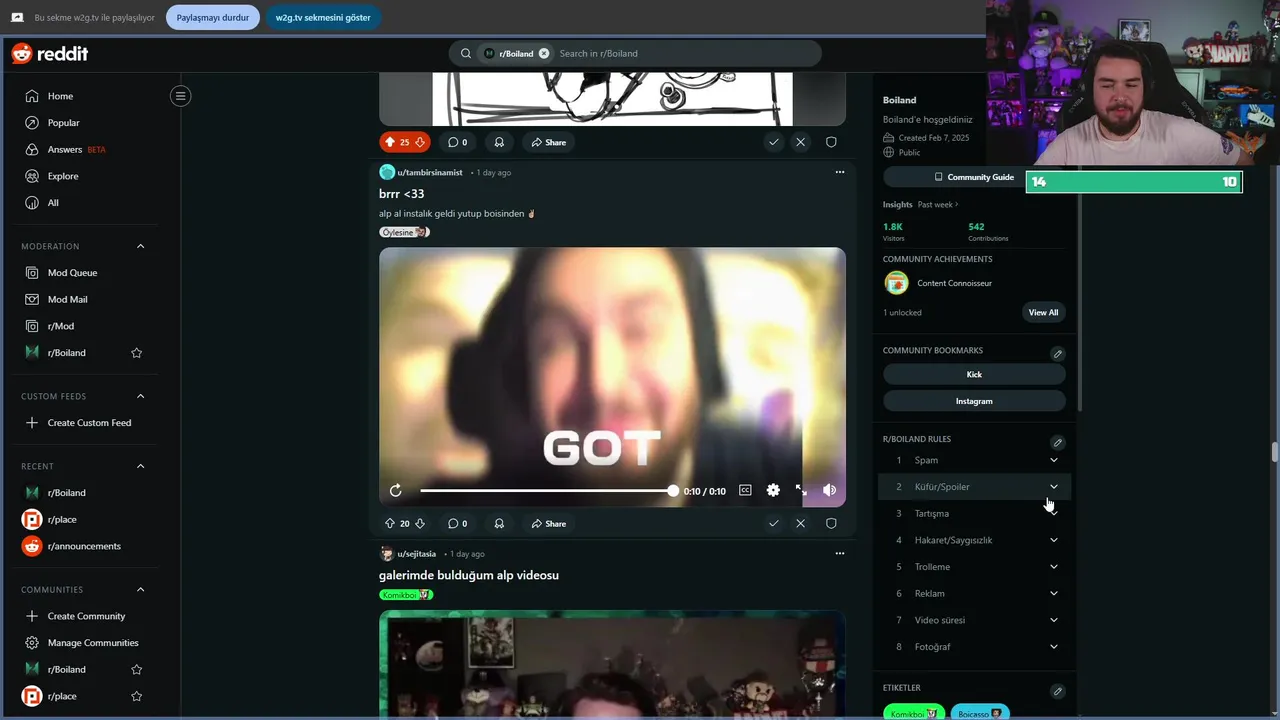Downvote the post with 25 points
Screen dimensions: 1280x720
(420, 142)
